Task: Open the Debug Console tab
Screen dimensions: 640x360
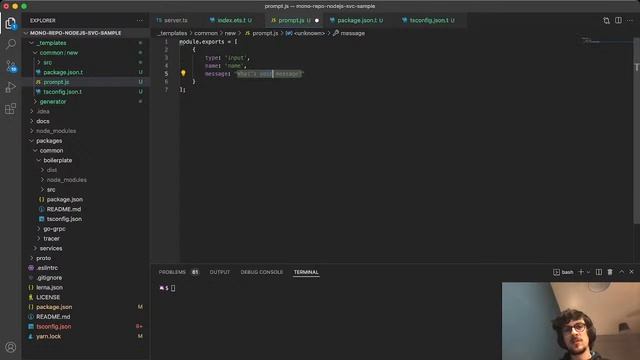Action: (262, 272)
